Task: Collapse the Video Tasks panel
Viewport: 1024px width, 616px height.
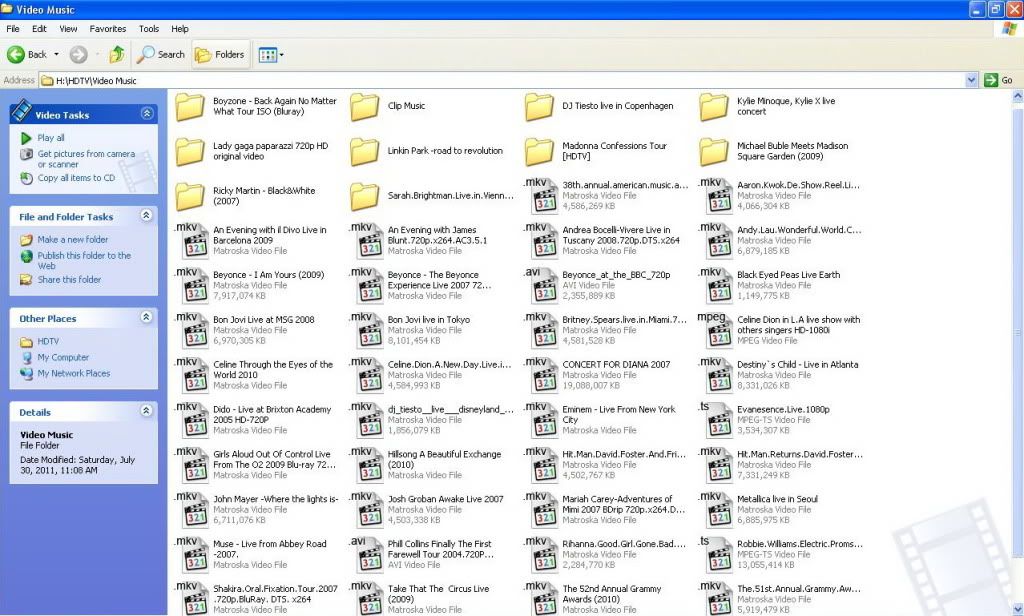Action: pyautogui.click(x=147, y=114)
